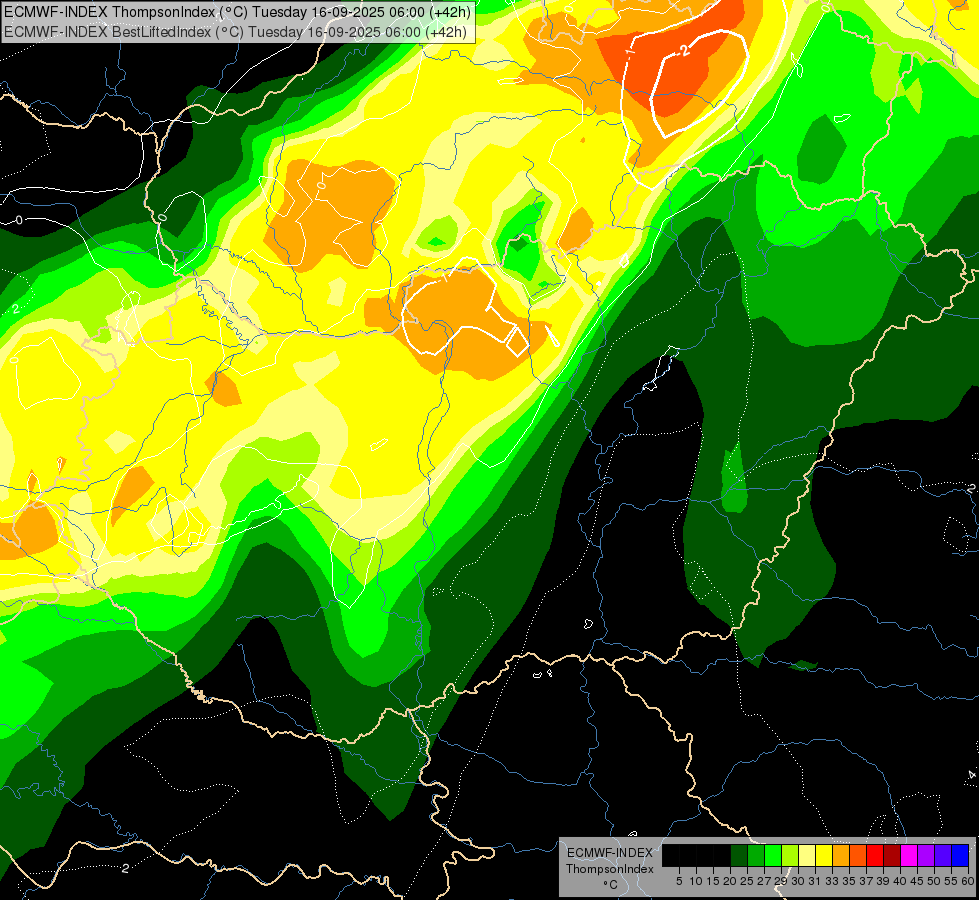Pick the dark green 20-25 legend swatch
Image resolution: width=979 pixels, height=900 pixels.
739,855
